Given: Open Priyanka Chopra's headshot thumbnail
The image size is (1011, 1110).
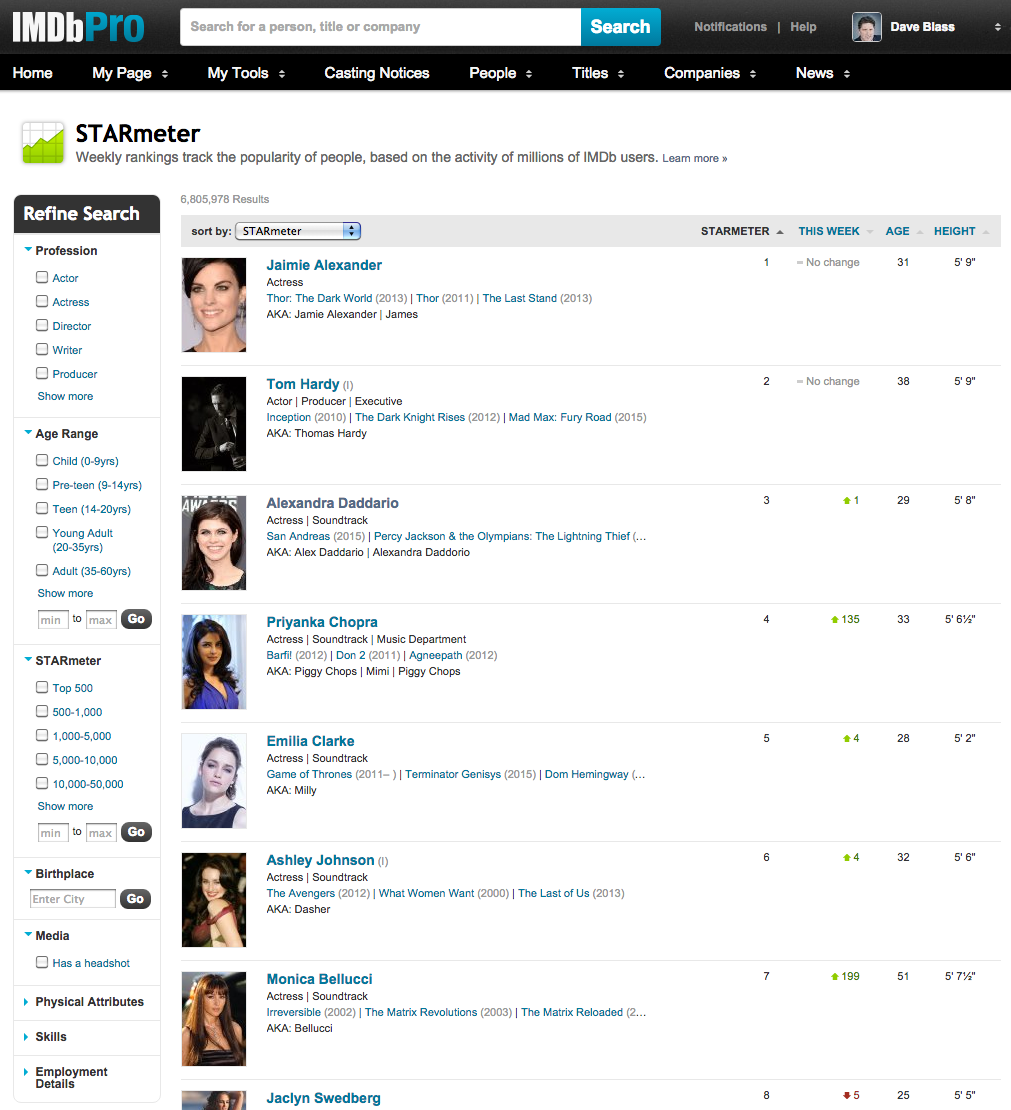Looking at the screenshot, I should (x=214, y=661).
